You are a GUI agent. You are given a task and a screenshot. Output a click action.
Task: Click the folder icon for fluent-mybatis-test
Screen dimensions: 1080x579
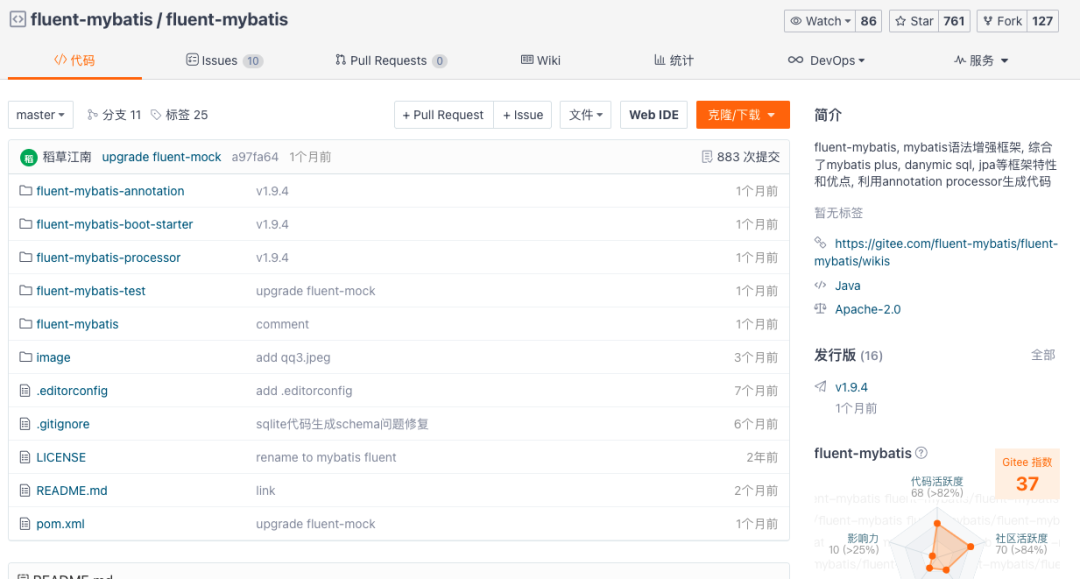point(25,291)
